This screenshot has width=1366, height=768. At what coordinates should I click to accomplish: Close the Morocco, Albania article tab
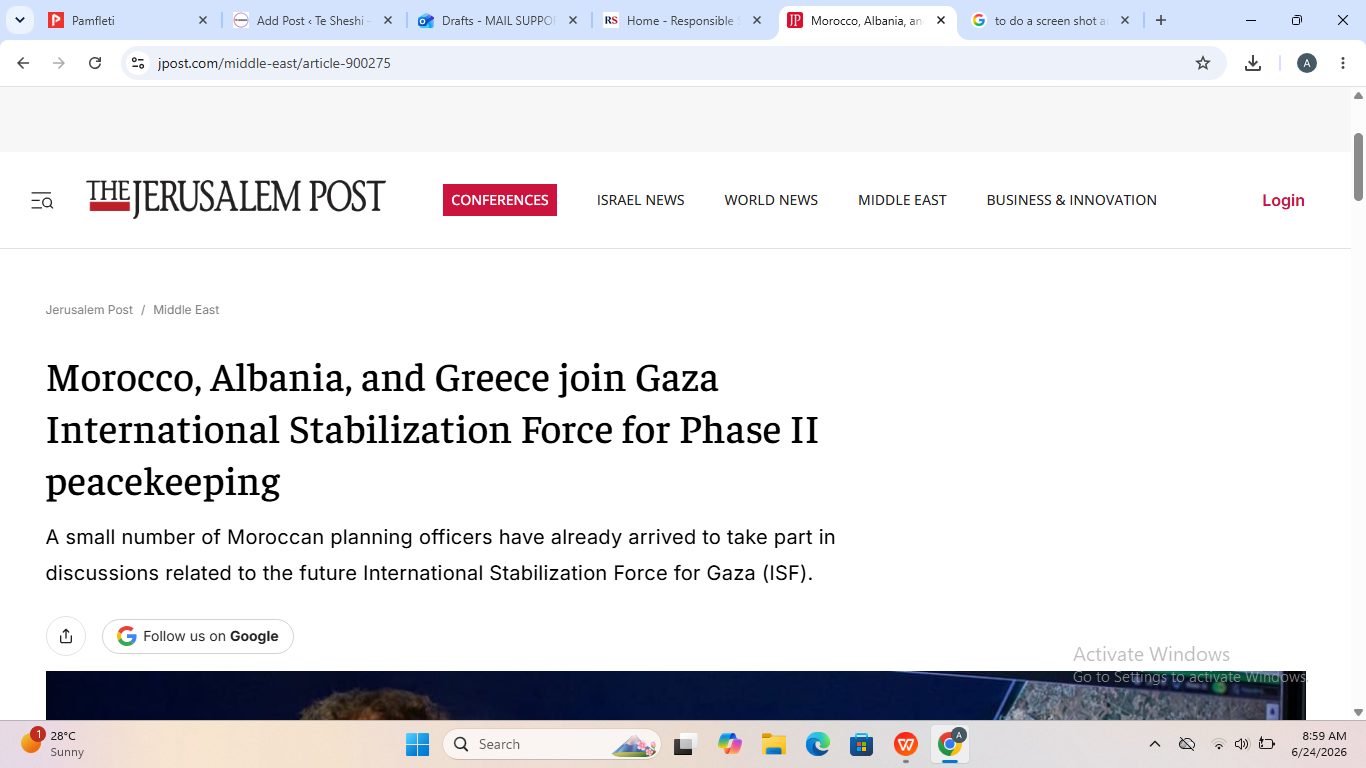pyautogui.click(x=940, y=20)
